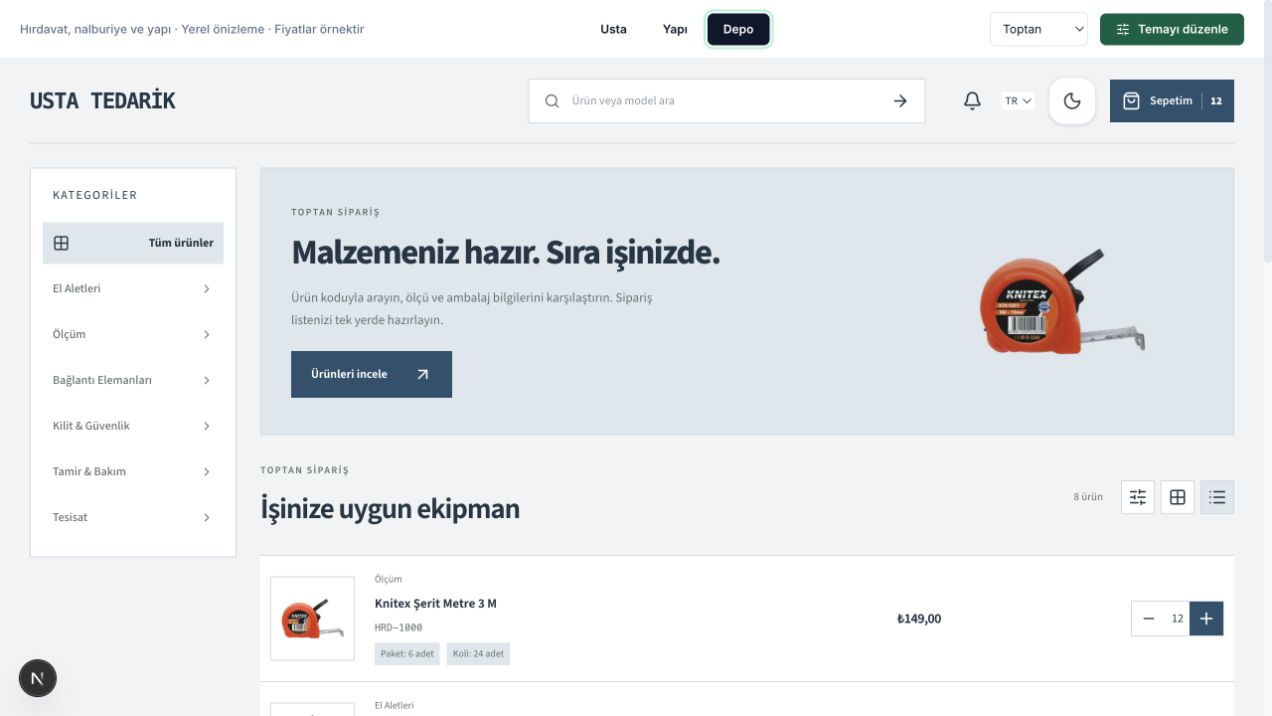
Task: Open the Next.js dev tools badge
Action: click(x=38, y=678)
